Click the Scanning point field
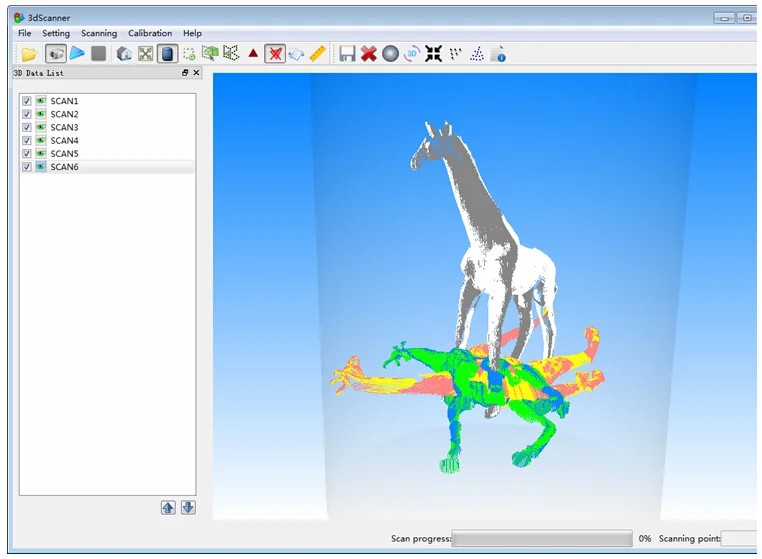762x559 pixels. click(741, 539)
